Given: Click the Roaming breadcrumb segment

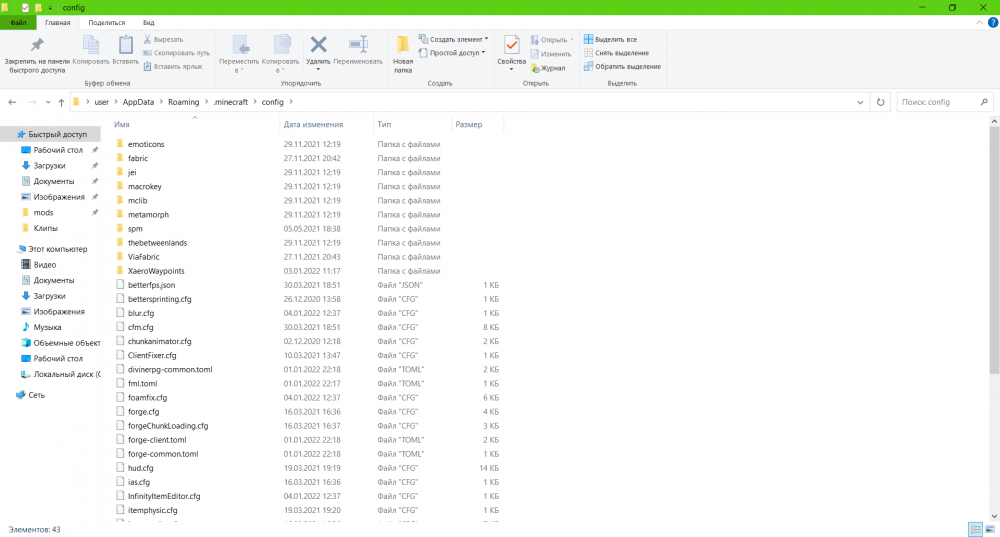Looking at the screenshot, I should [184, 102].
